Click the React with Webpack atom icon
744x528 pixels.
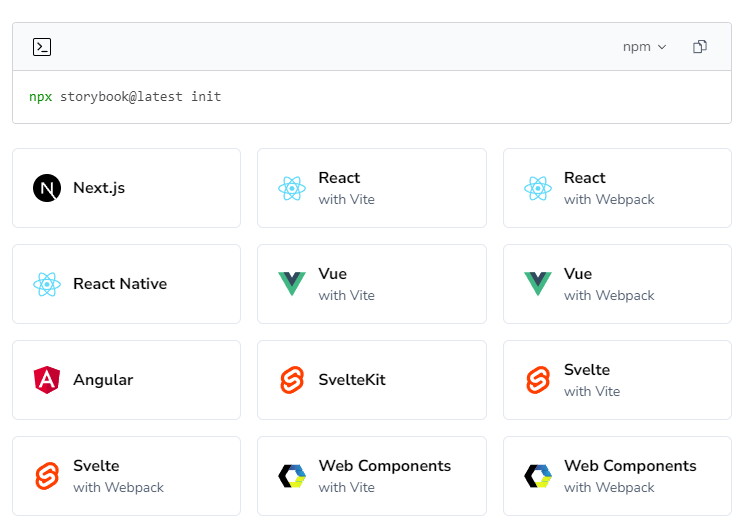pos(538,188)
